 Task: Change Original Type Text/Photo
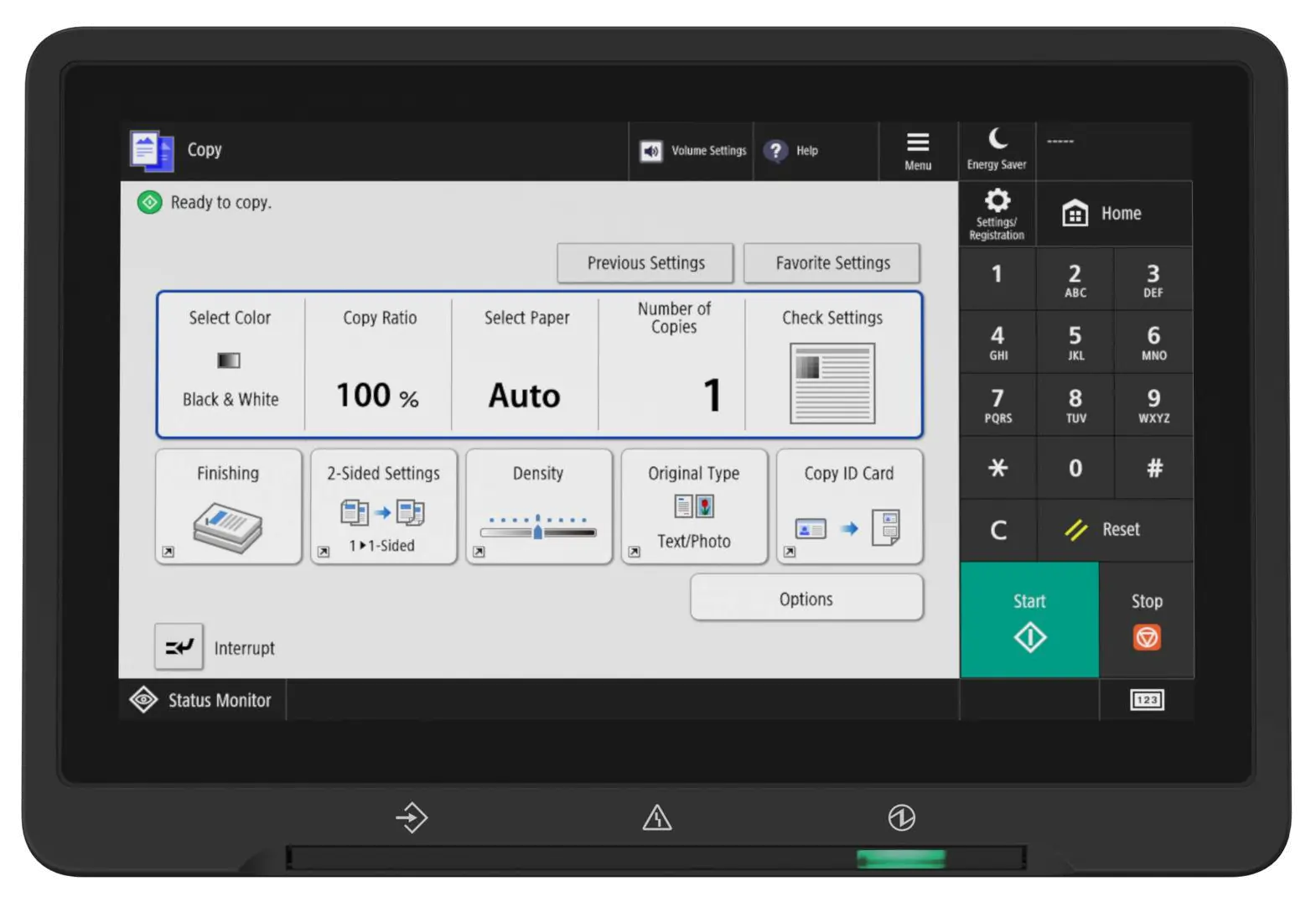pyautogui.click(x=694, y=506)
